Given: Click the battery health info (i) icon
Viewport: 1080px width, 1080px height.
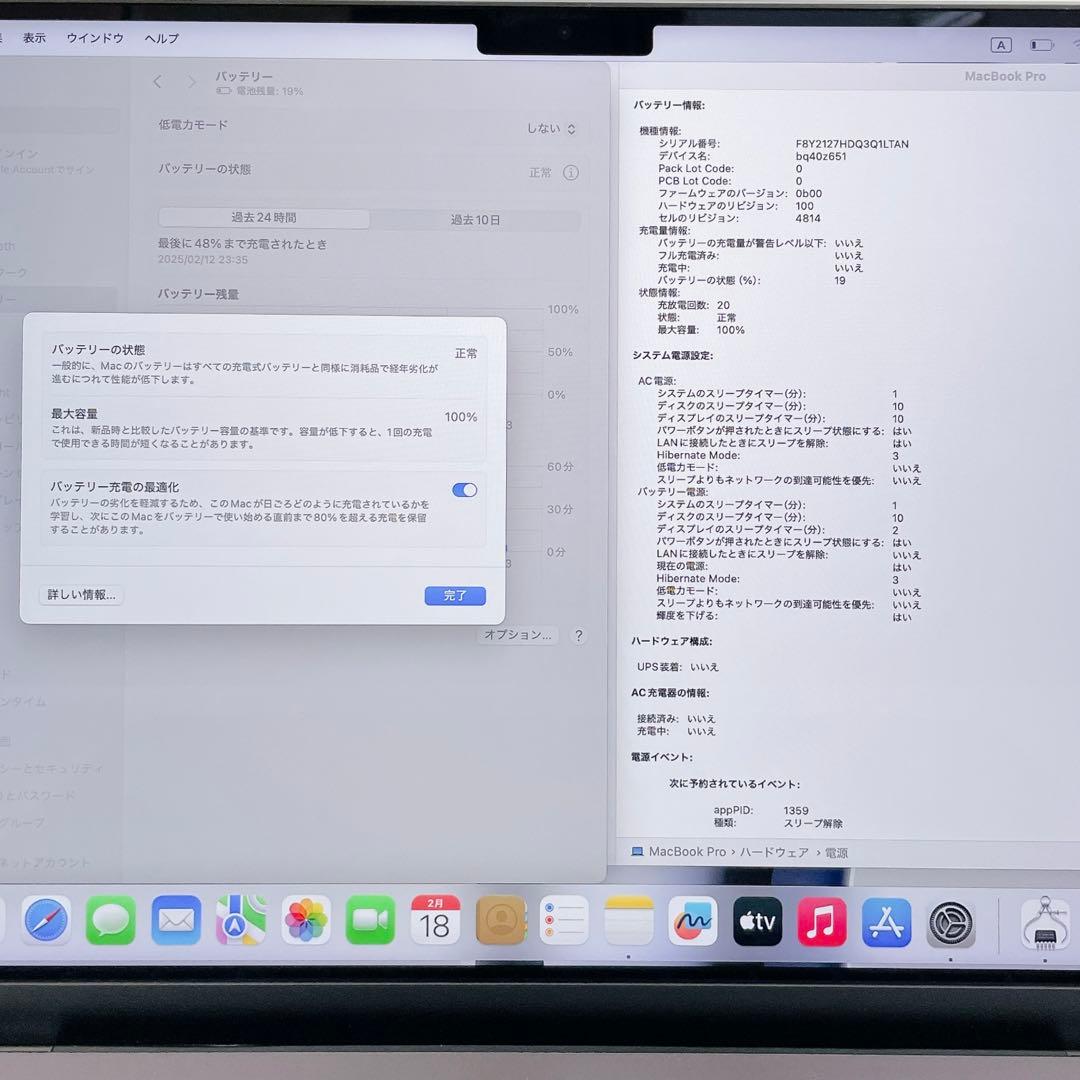Looking at the screenshot, I should coord(570,171).
